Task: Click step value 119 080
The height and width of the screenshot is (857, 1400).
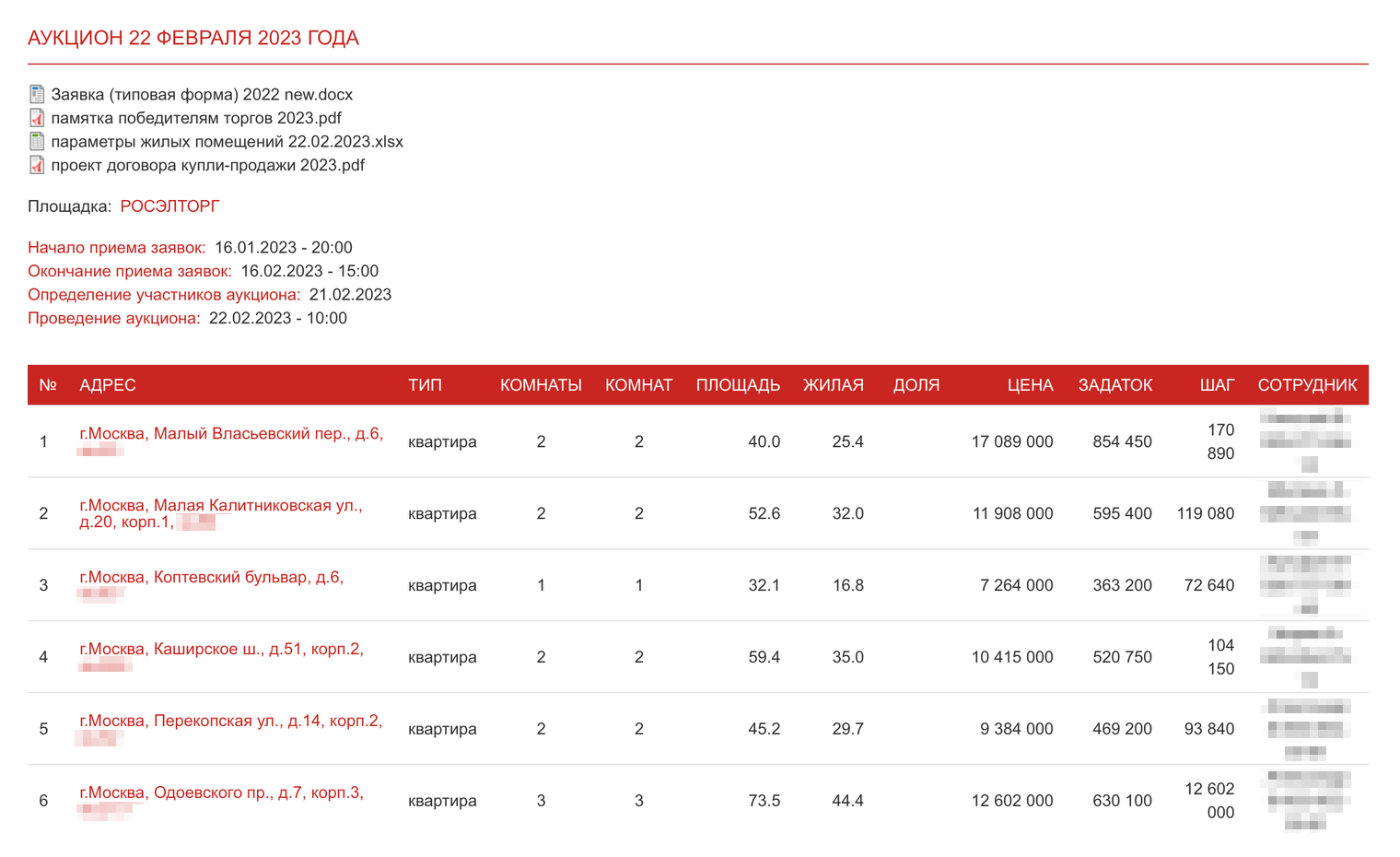Action: point(1206,513)
